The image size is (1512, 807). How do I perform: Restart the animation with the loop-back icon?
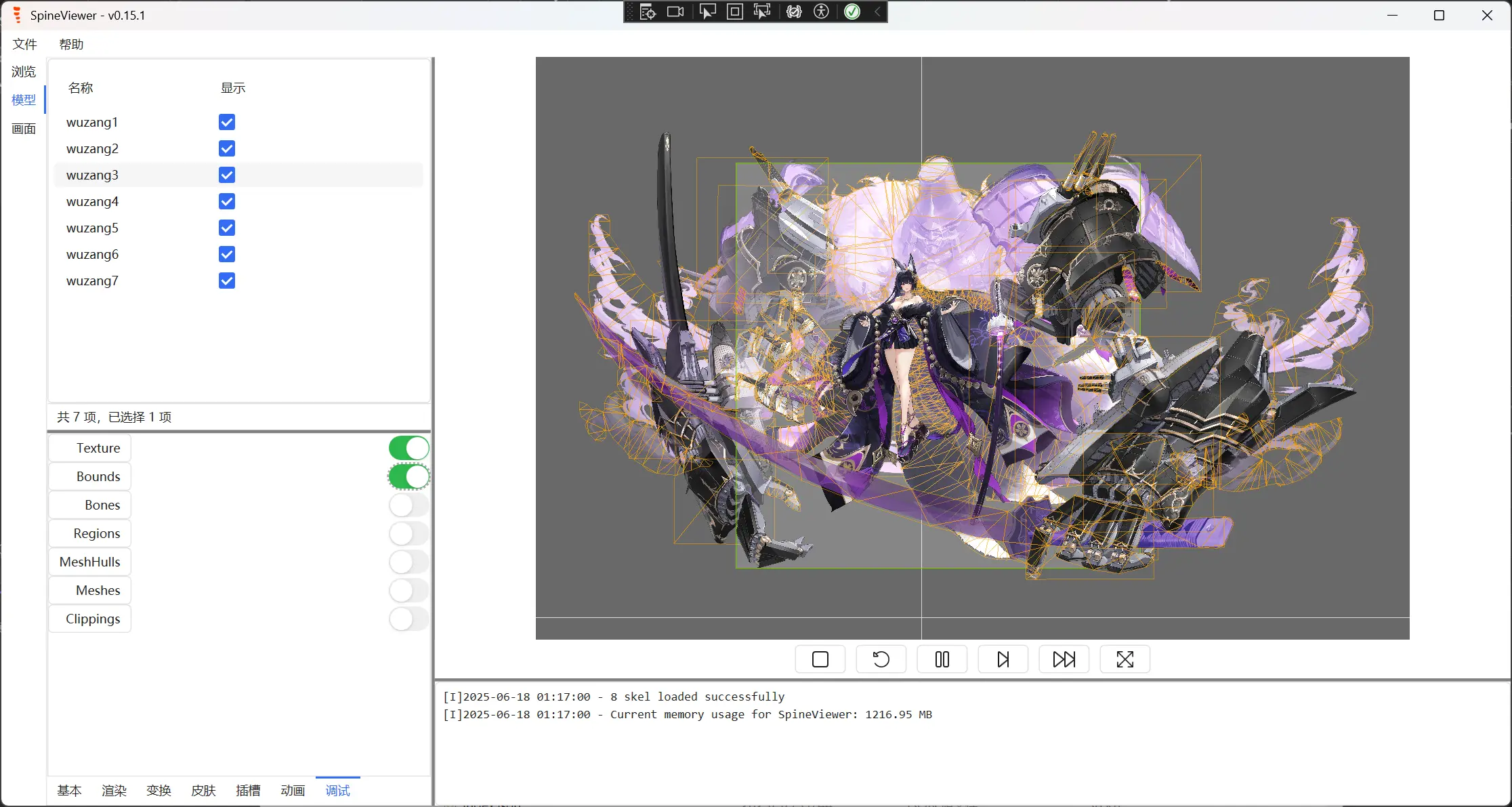[x=881, y=659]
